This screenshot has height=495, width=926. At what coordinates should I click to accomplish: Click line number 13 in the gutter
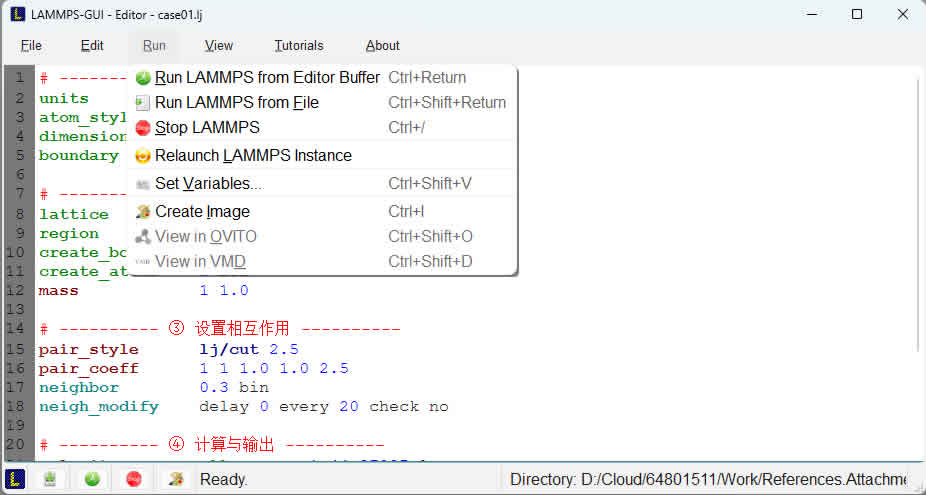pyautogui.click(x=17, y=310)
